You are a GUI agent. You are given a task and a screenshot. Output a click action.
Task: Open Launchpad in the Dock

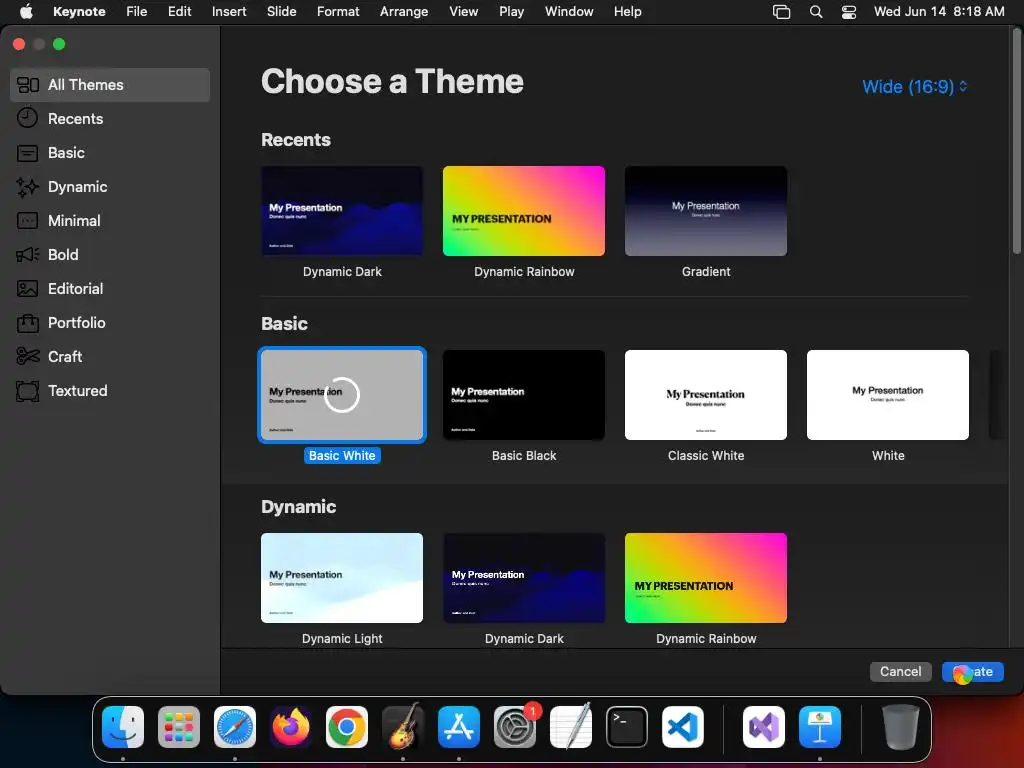179,727
